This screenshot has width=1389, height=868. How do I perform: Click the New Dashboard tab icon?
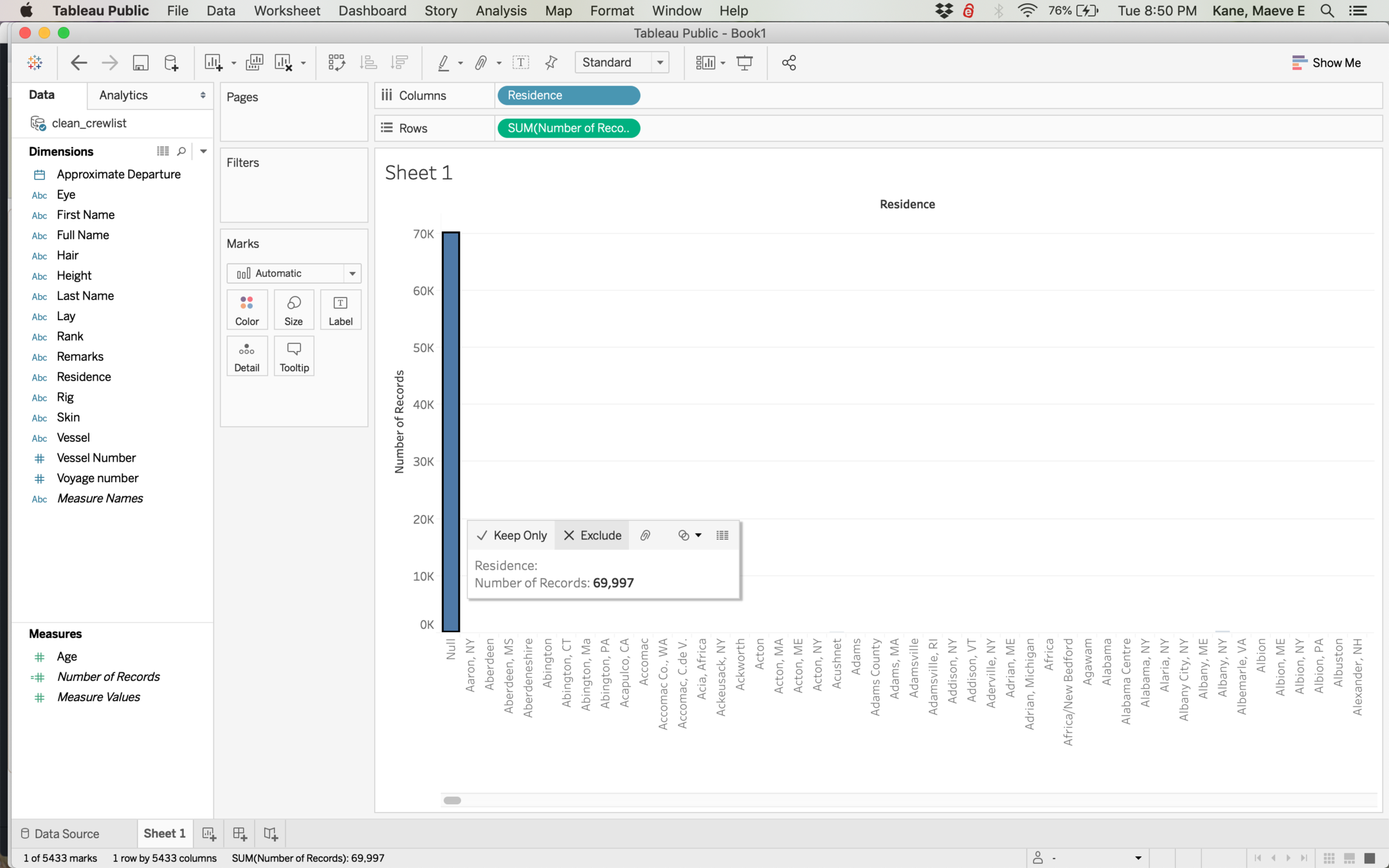point(240,833)
